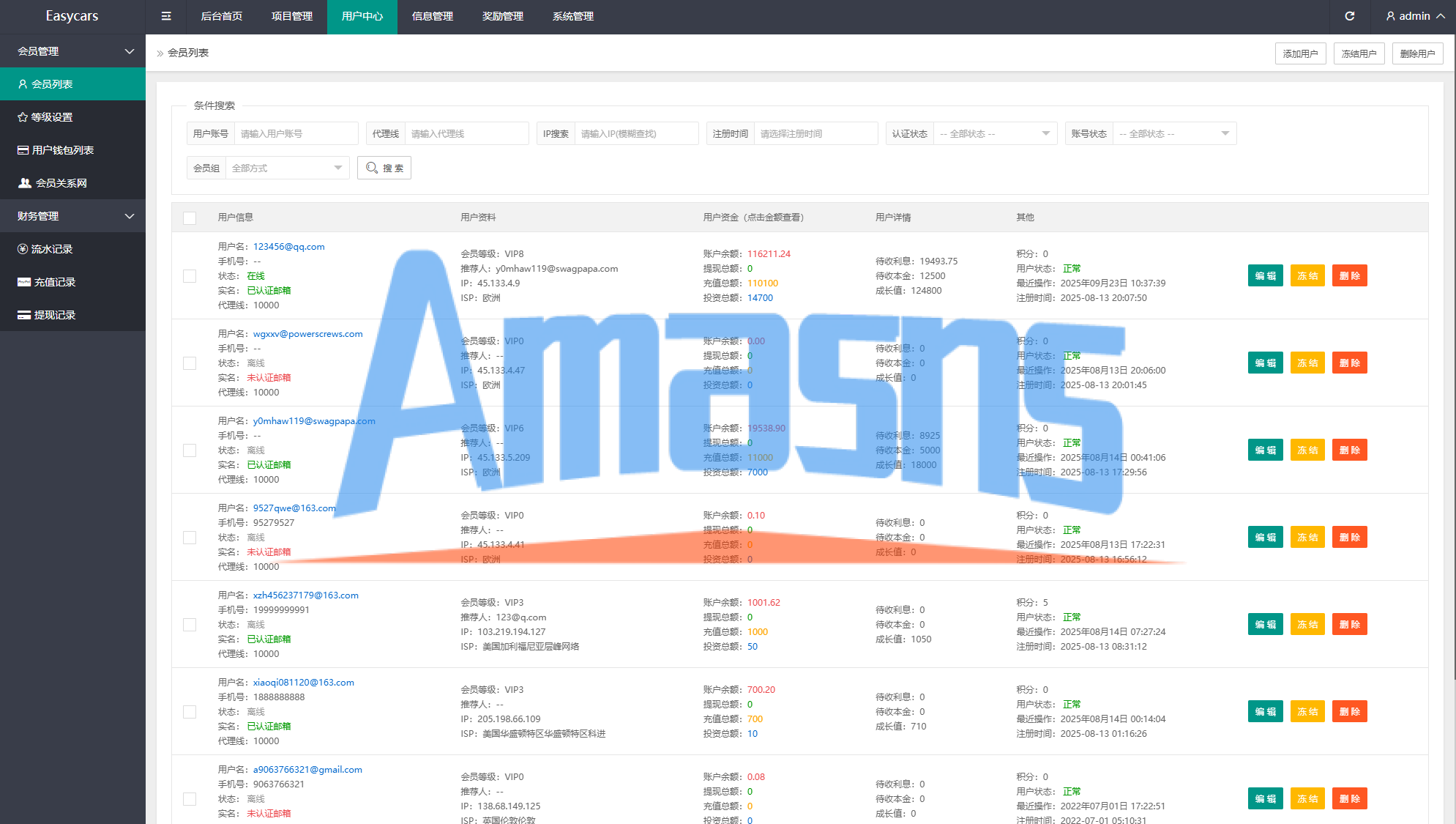Expand the 会员组 selector
Image resolution: width=1456 pixels, height=824 pixels.
[x=286, y=168]
